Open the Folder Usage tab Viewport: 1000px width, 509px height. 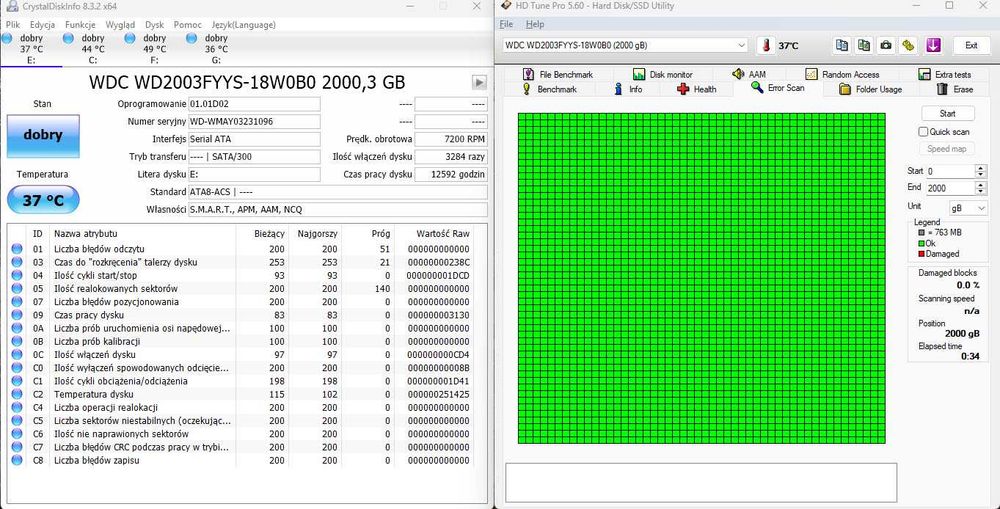coord(870,89)
